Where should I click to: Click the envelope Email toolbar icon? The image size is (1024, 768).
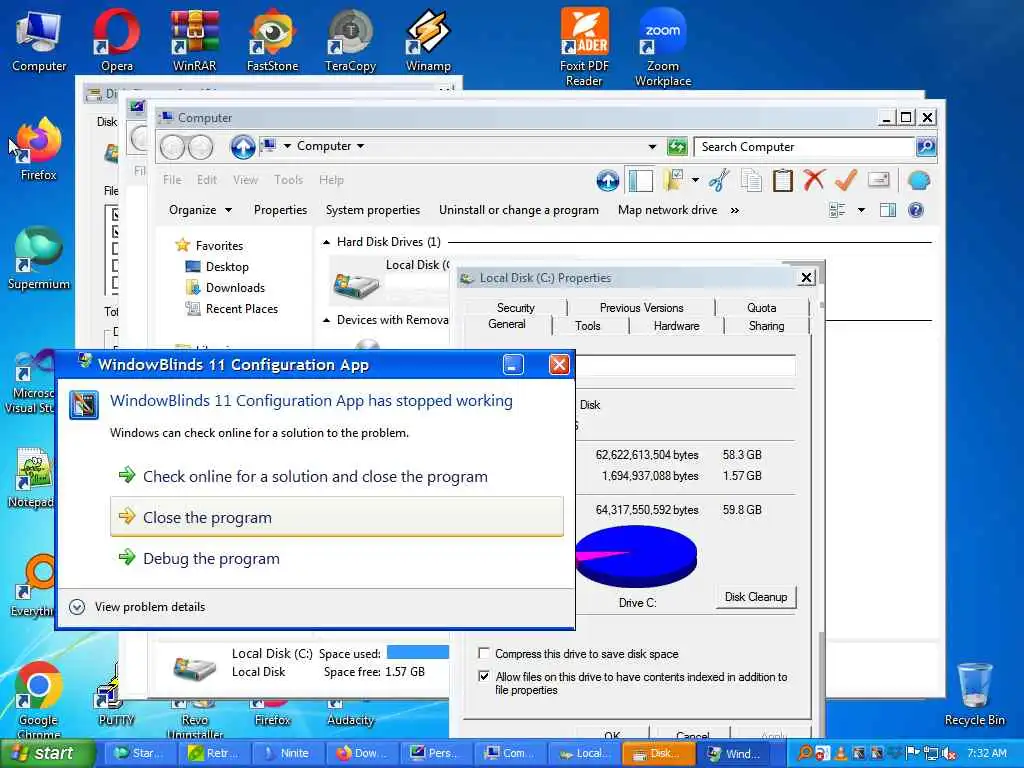[878, 180]
